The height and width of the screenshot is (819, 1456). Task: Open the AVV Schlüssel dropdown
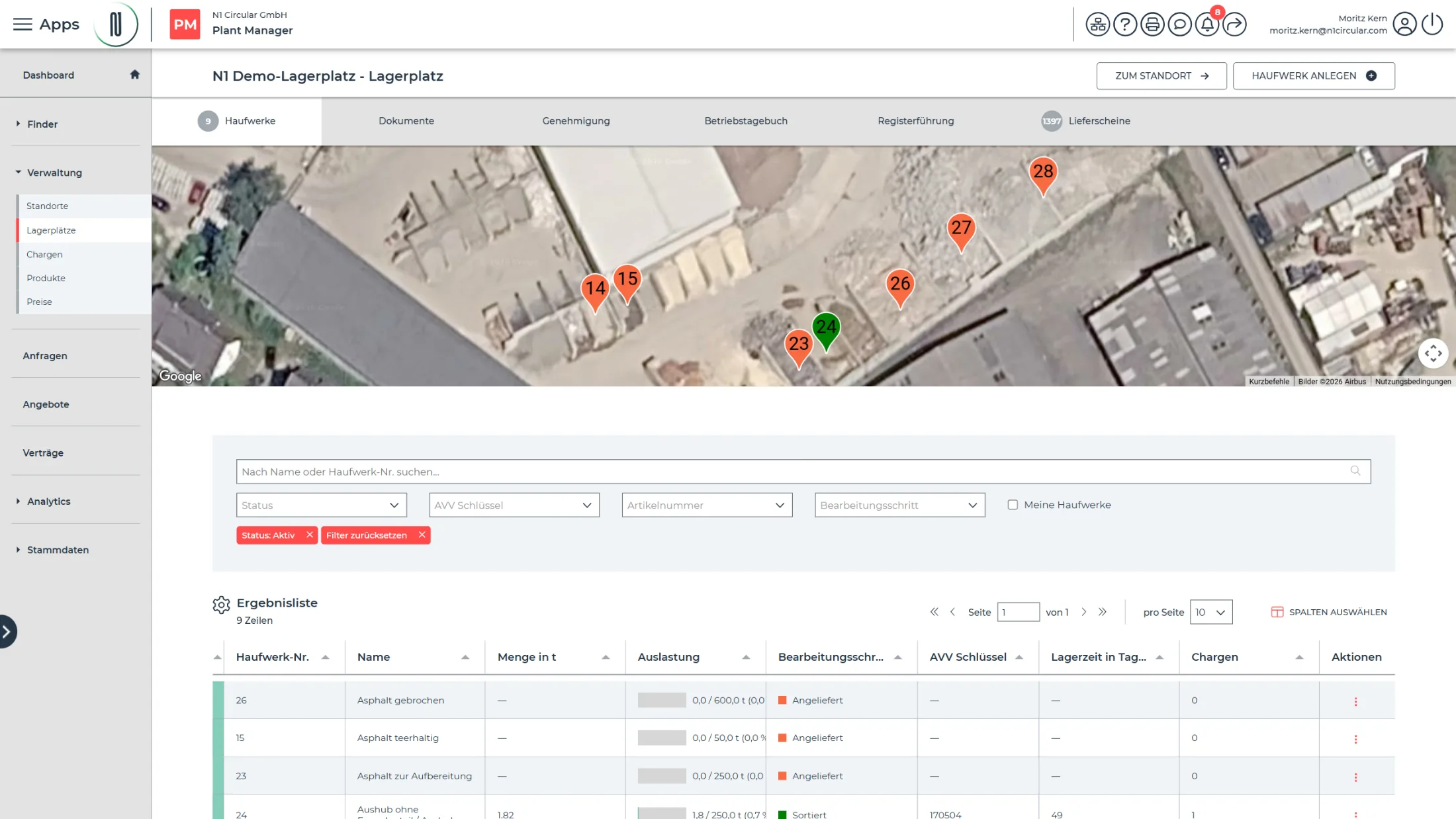pyautogui.click(x=514, y=505)
